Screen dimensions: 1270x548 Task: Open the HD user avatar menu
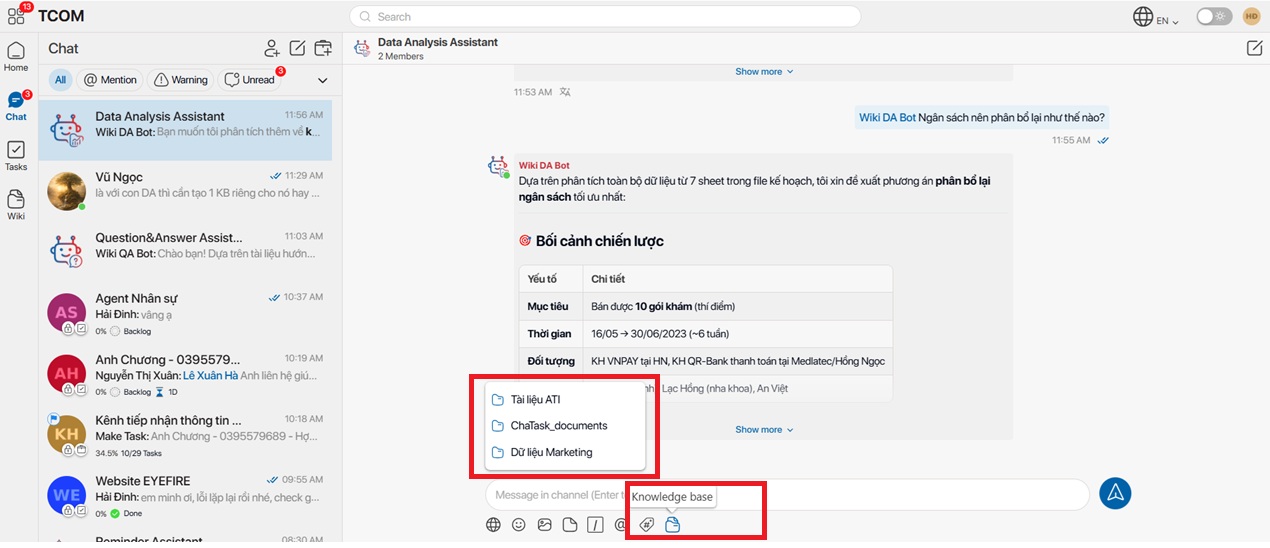pos(1252,16)
